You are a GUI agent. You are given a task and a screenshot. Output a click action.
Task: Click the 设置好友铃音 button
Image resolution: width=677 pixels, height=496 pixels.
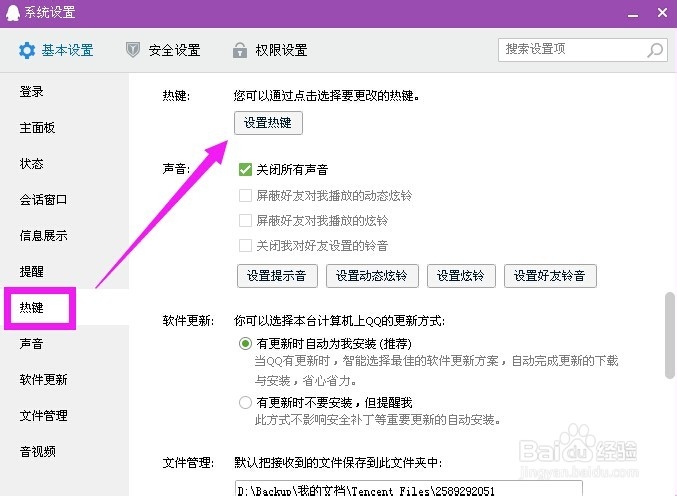[550, 276]
